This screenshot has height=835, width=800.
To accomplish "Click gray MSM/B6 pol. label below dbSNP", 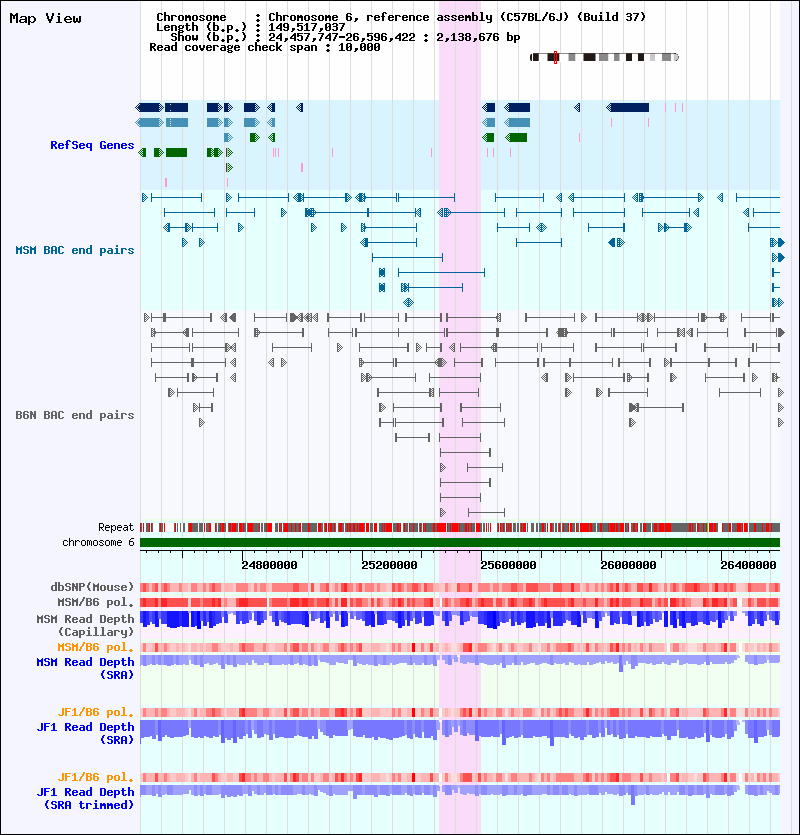I will click(x=96, y=602).
